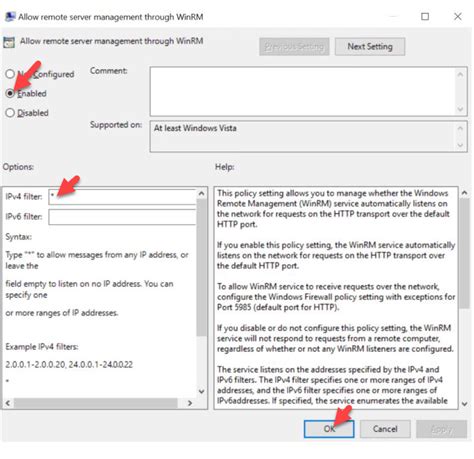Maximize the policy dialog window

click(425, 16)
